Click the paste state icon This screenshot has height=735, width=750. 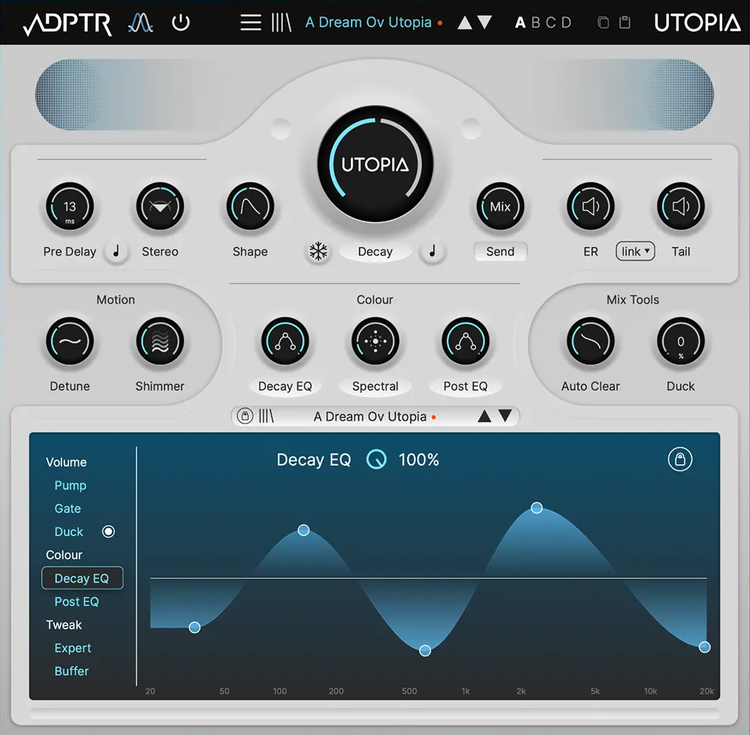click(625, 23)
